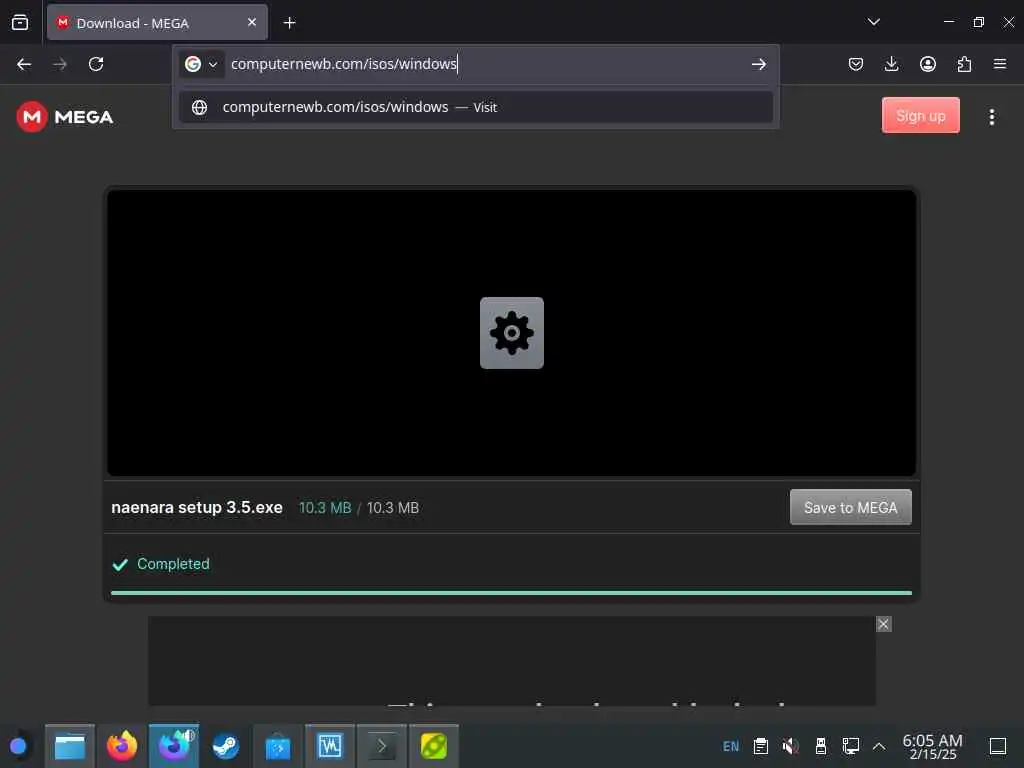Open the MEGA three-dot menu
This screenshot has height=768, width=1024.
991,117
